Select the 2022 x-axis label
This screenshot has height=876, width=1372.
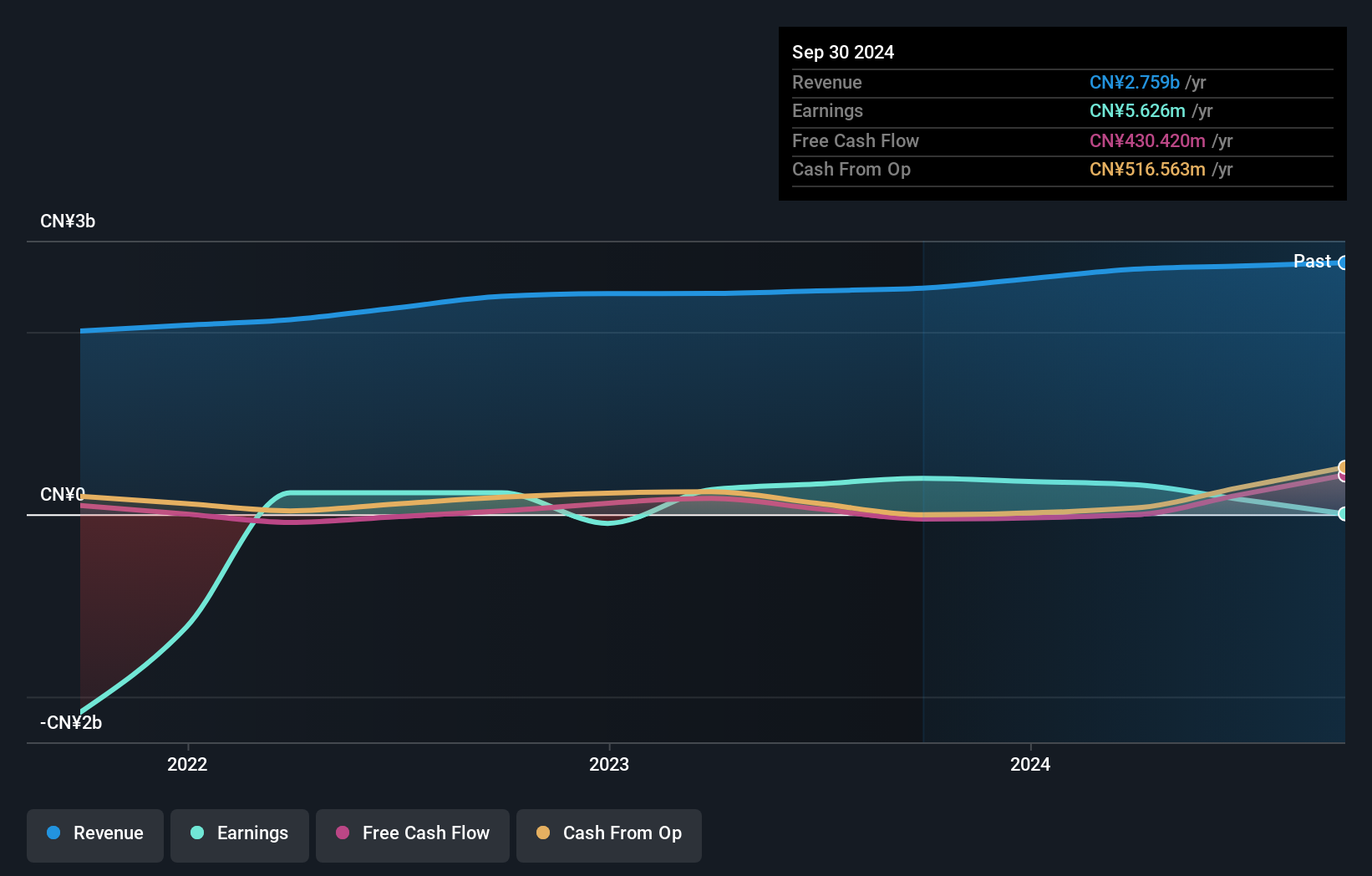(x=187, y=764)
